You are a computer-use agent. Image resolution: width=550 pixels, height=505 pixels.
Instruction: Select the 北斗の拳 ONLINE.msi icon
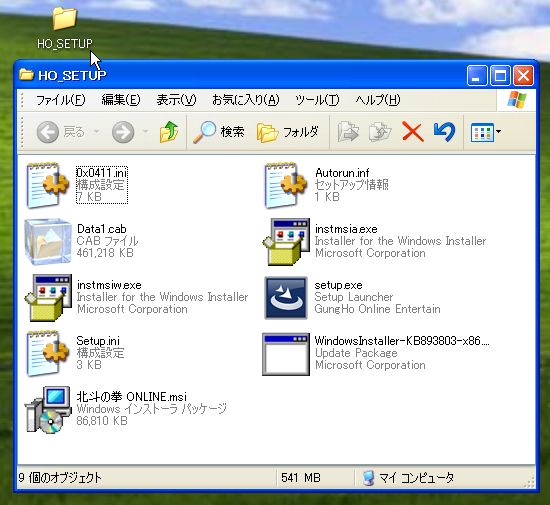(x=48, y=410)
